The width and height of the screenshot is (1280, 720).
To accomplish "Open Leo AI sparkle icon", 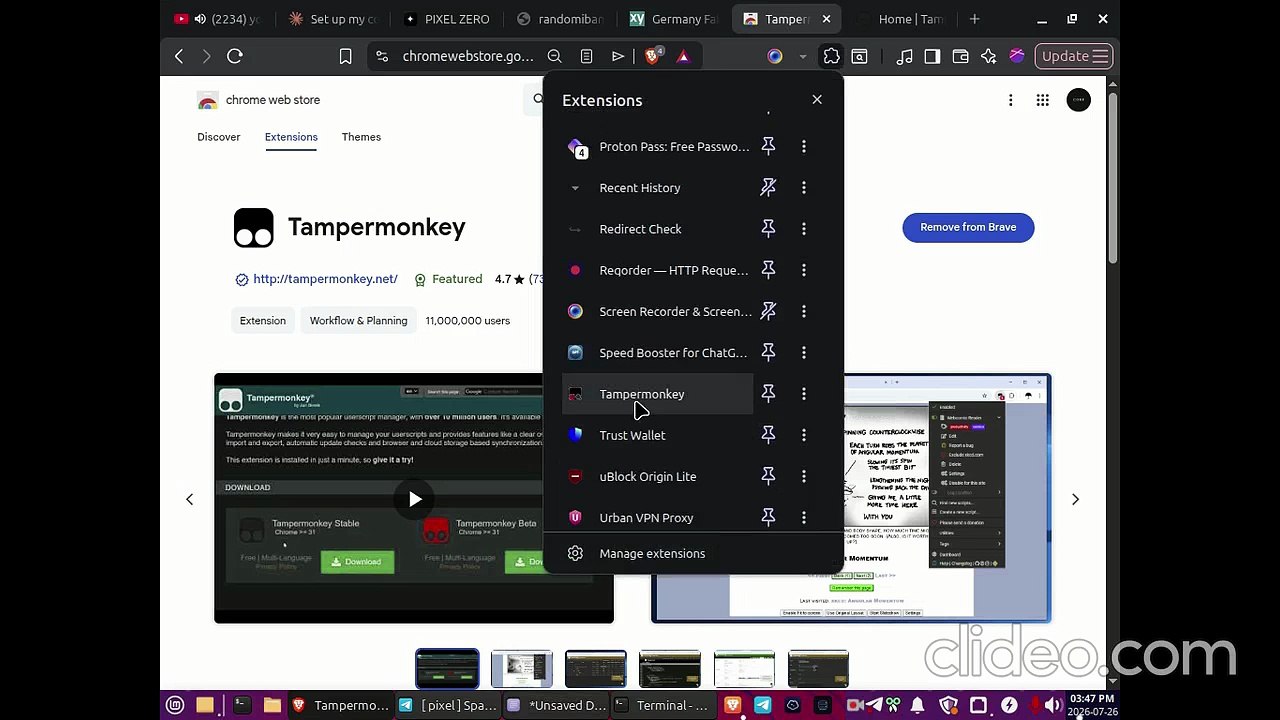I will click(989, 56).
